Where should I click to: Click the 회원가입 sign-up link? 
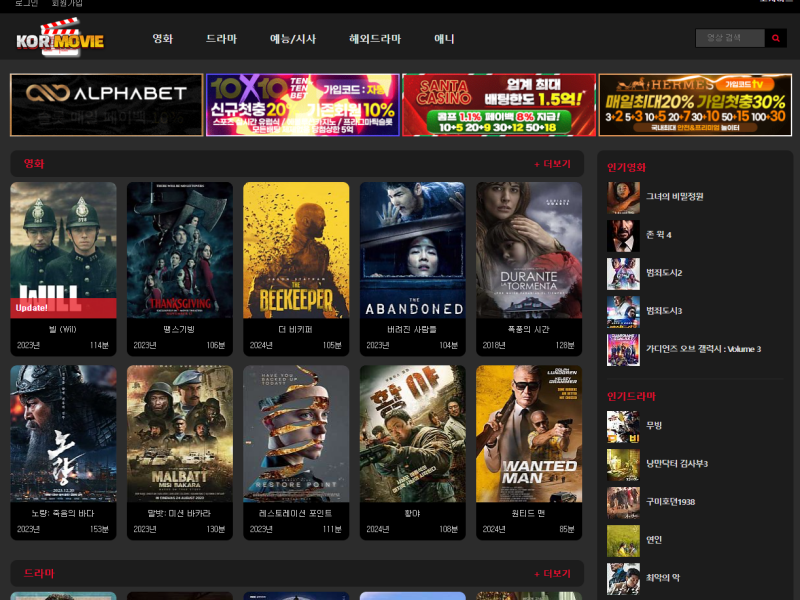[67, 4]
